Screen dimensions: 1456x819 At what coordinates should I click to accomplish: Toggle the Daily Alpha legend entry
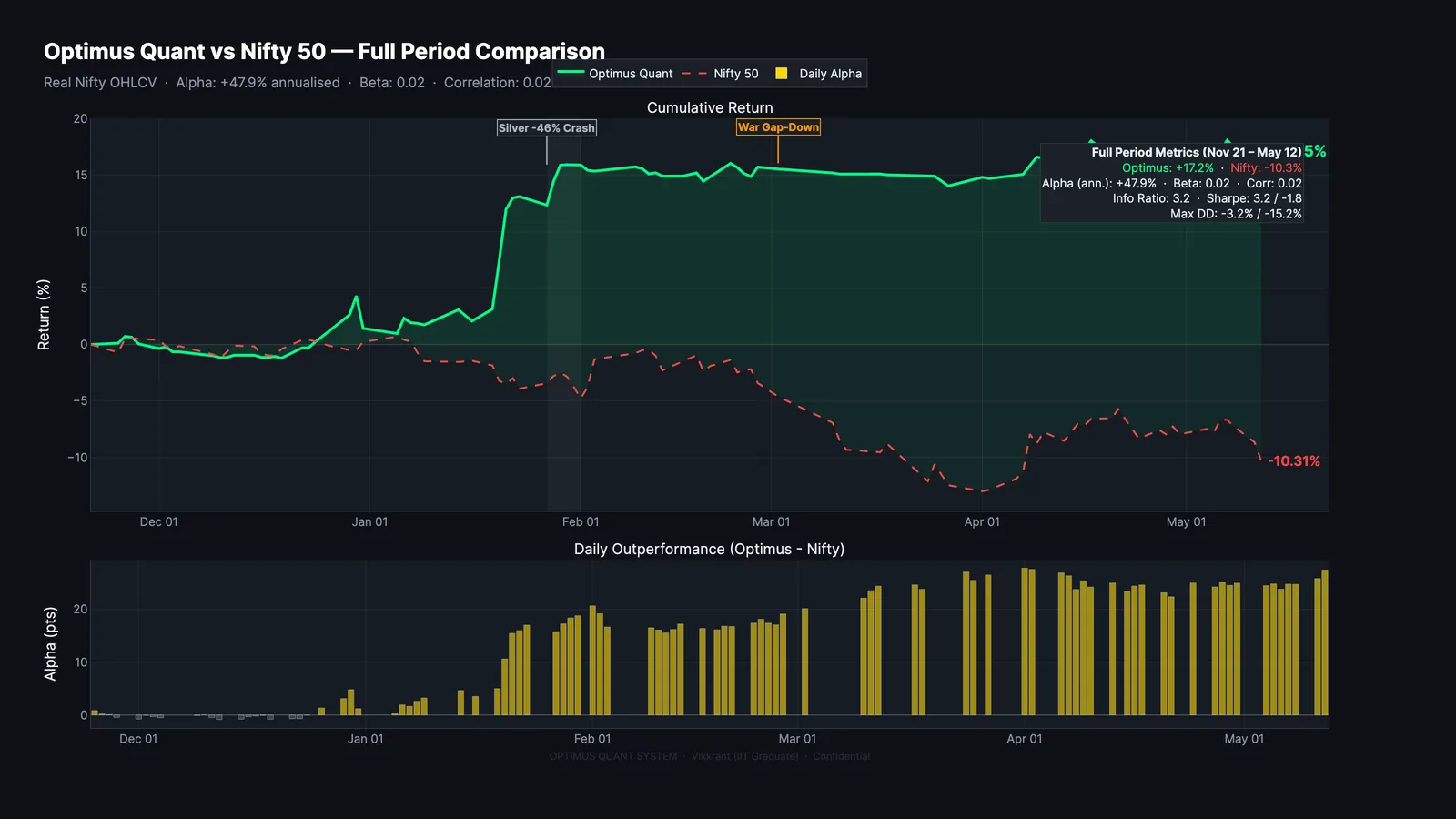(818, 74)
